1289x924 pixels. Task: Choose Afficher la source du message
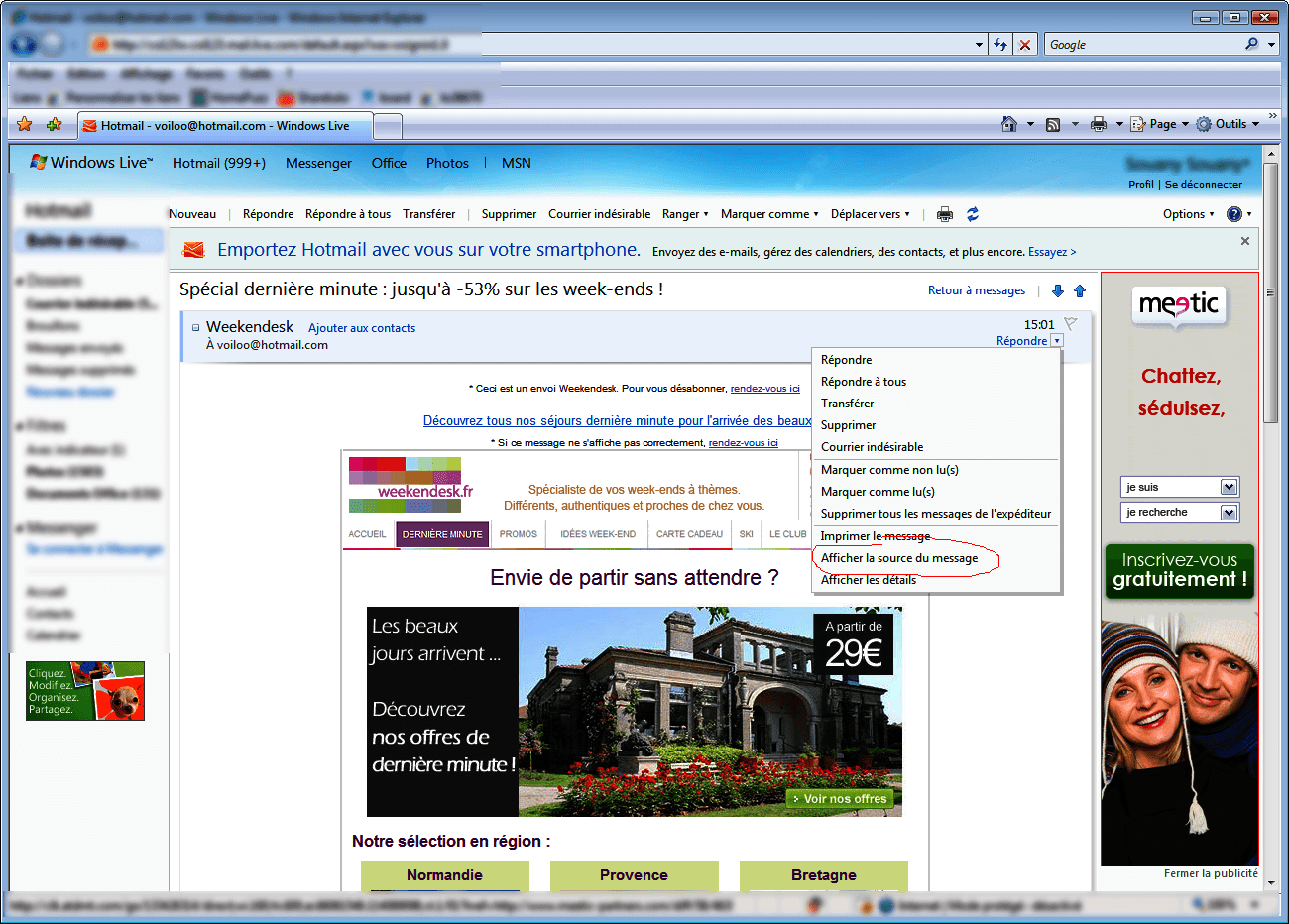[x=936, y=558]
